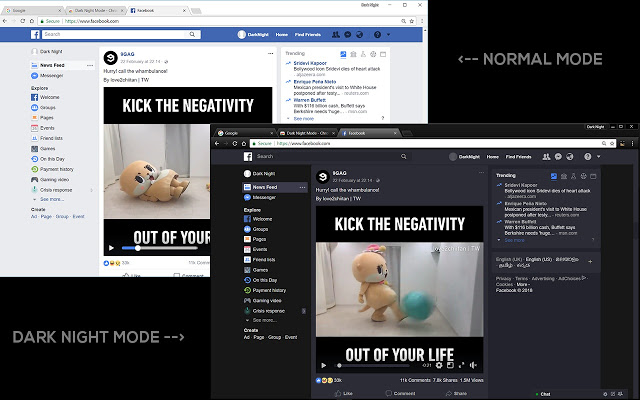Expand trending See more in dark window
Screen dimensions: 640x400
[x=514, y=240]
